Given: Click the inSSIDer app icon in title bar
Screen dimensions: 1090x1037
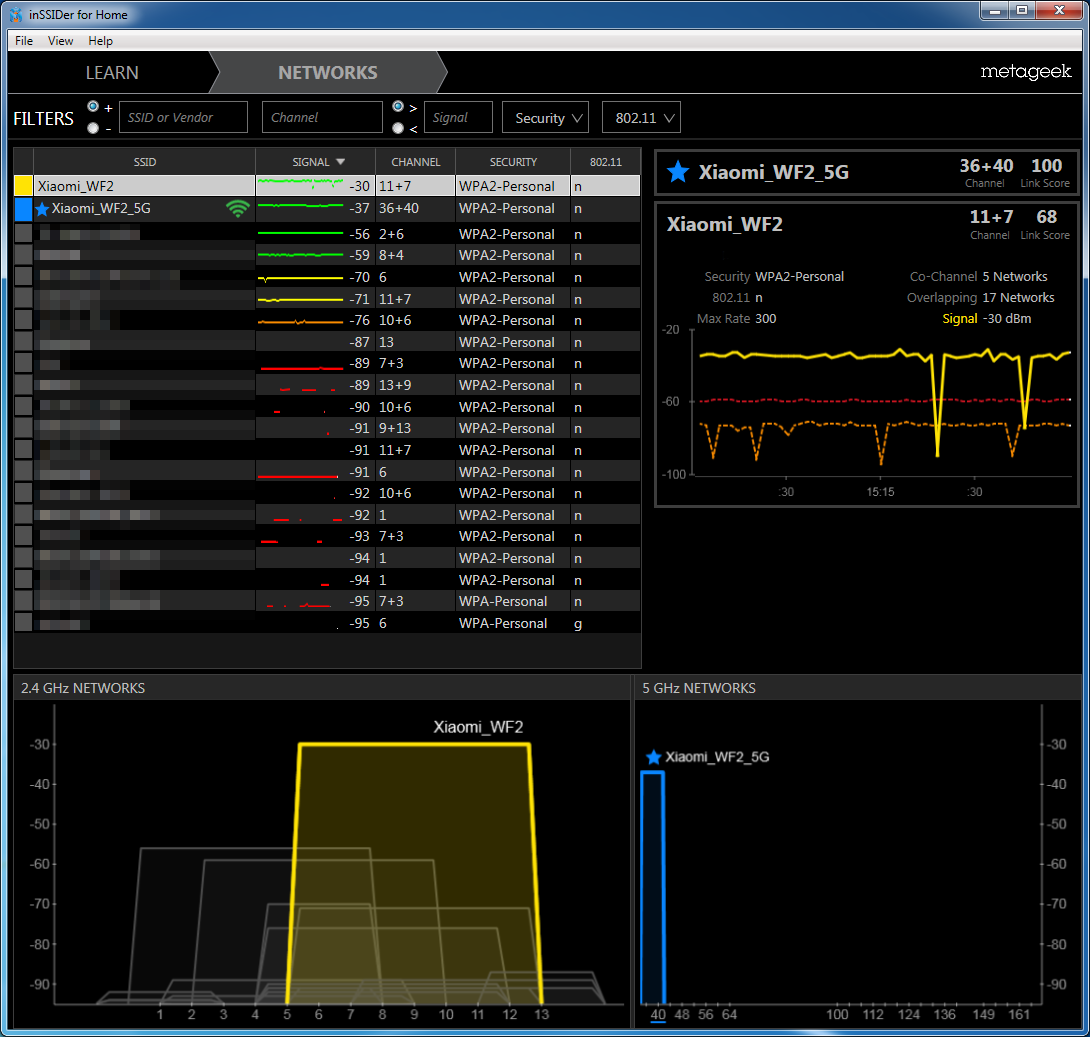Looking at the screenshot, I should click(x=15, y=14).
